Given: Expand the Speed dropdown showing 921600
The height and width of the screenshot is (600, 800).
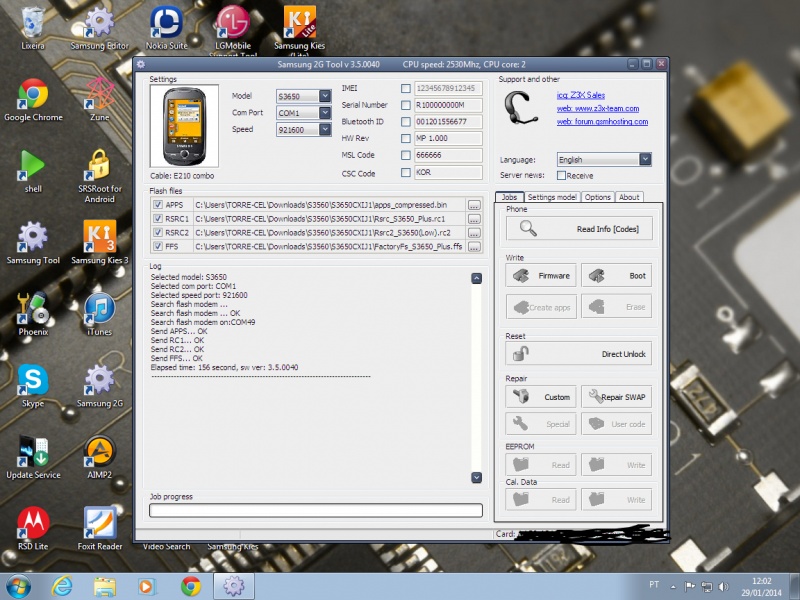Looking at the screenshot, I should 325,130.
